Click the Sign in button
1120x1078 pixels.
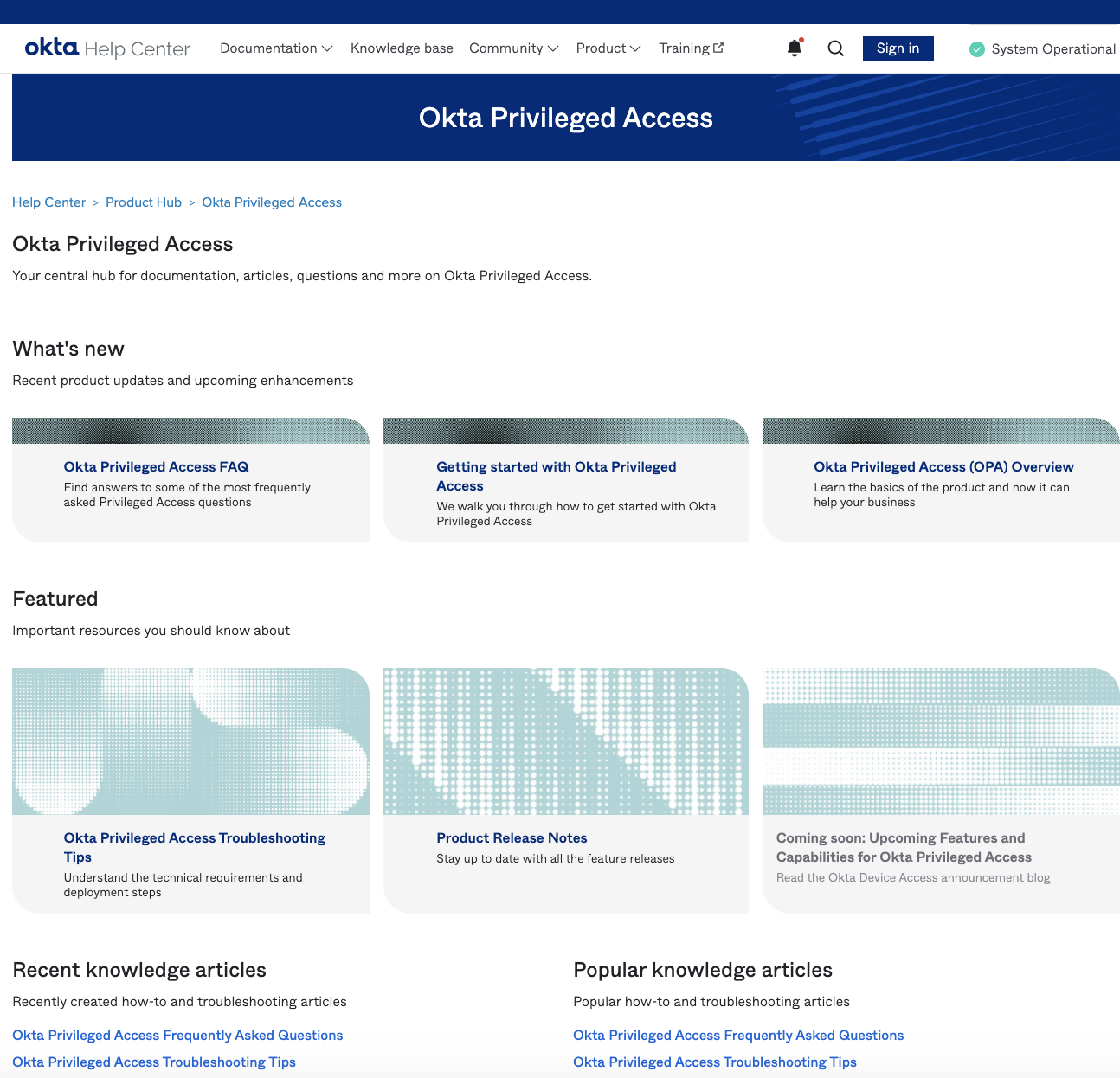(898, 48)
